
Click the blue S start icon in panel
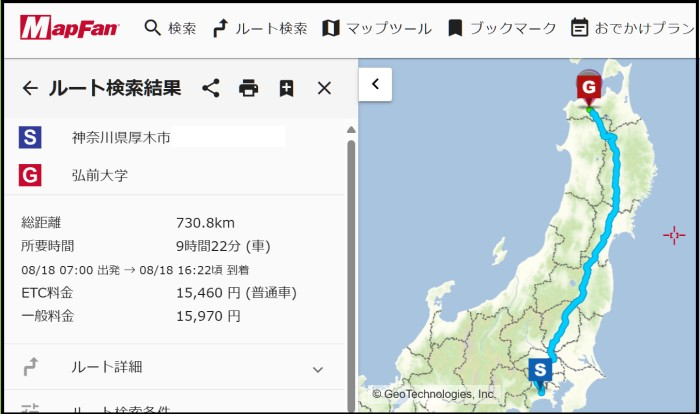click(x=30, y=137)
